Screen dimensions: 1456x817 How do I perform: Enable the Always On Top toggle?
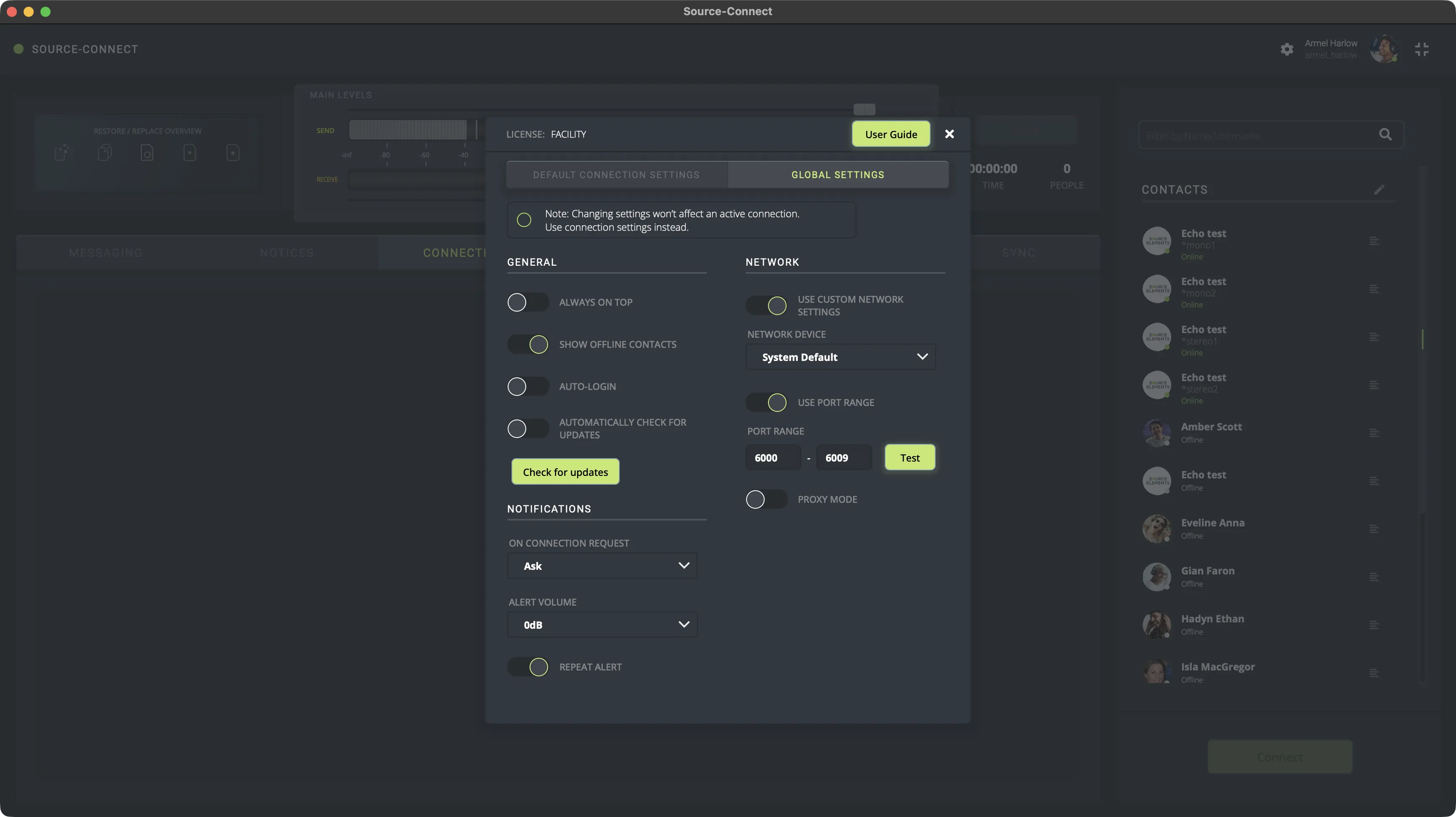click(527, 302)
